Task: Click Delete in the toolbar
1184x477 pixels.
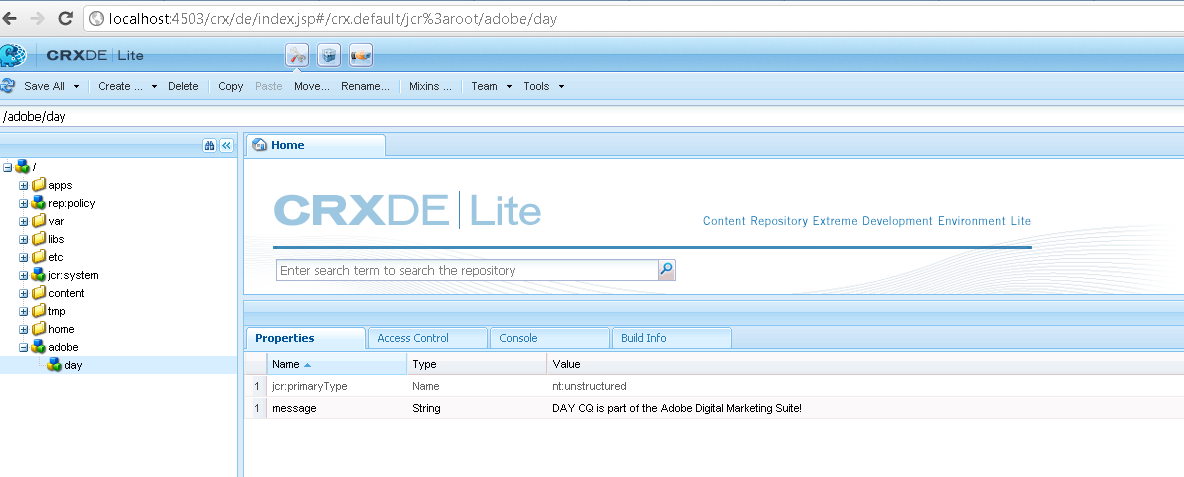Action: [x=183, y=86]
